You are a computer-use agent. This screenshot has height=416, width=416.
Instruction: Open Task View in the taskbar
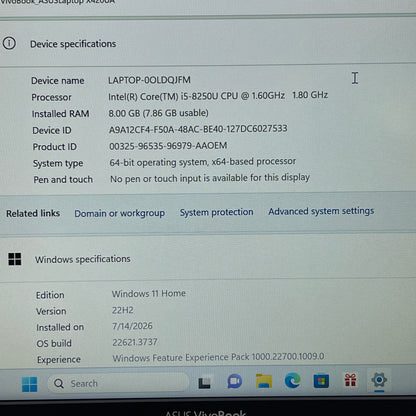pos(204,383)
